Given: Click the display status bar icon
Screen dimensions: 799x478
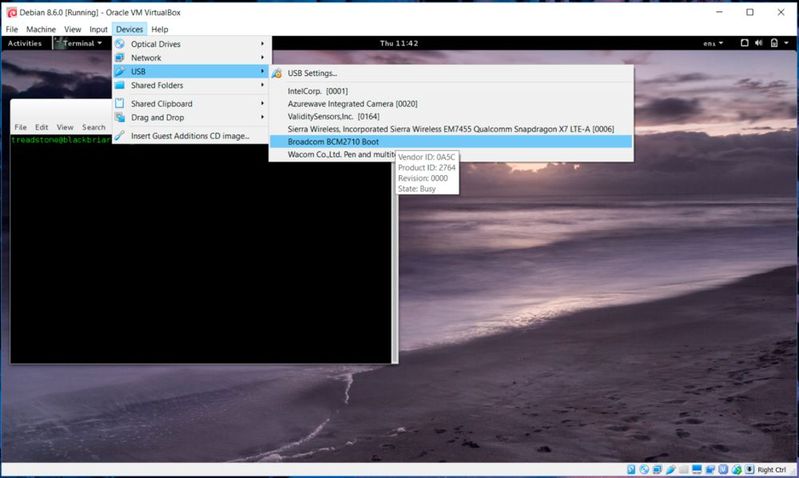Looking at the screenshot, I should pos(697,469).
